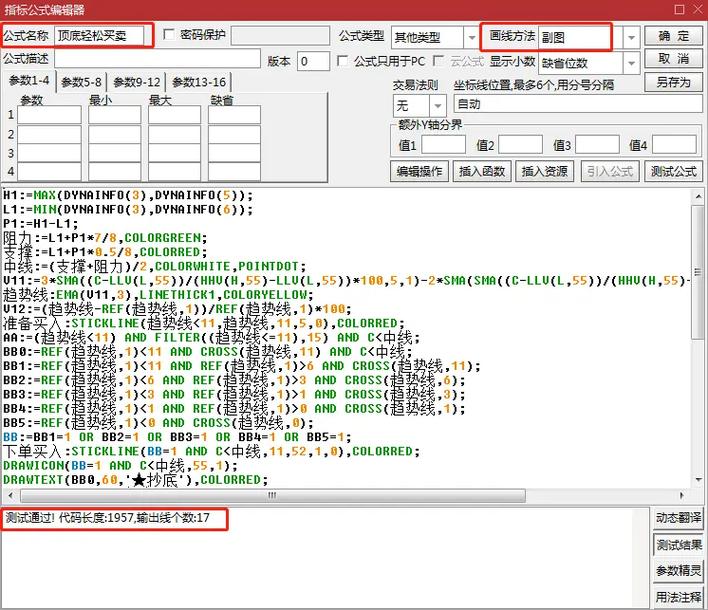708x610 pixels.
Task: Open the 参数13-16 tab
Action: tap(200, 83)
